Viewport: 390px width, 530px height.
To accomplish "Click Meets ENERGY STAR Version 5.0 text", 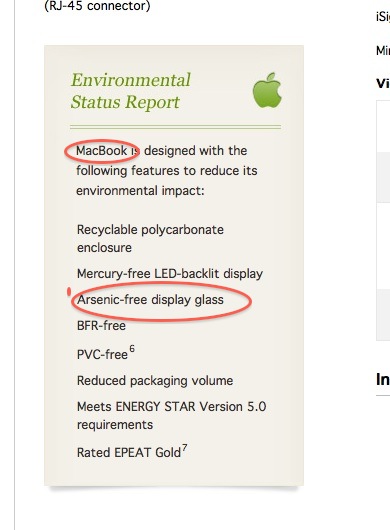I will pos(171,407).
